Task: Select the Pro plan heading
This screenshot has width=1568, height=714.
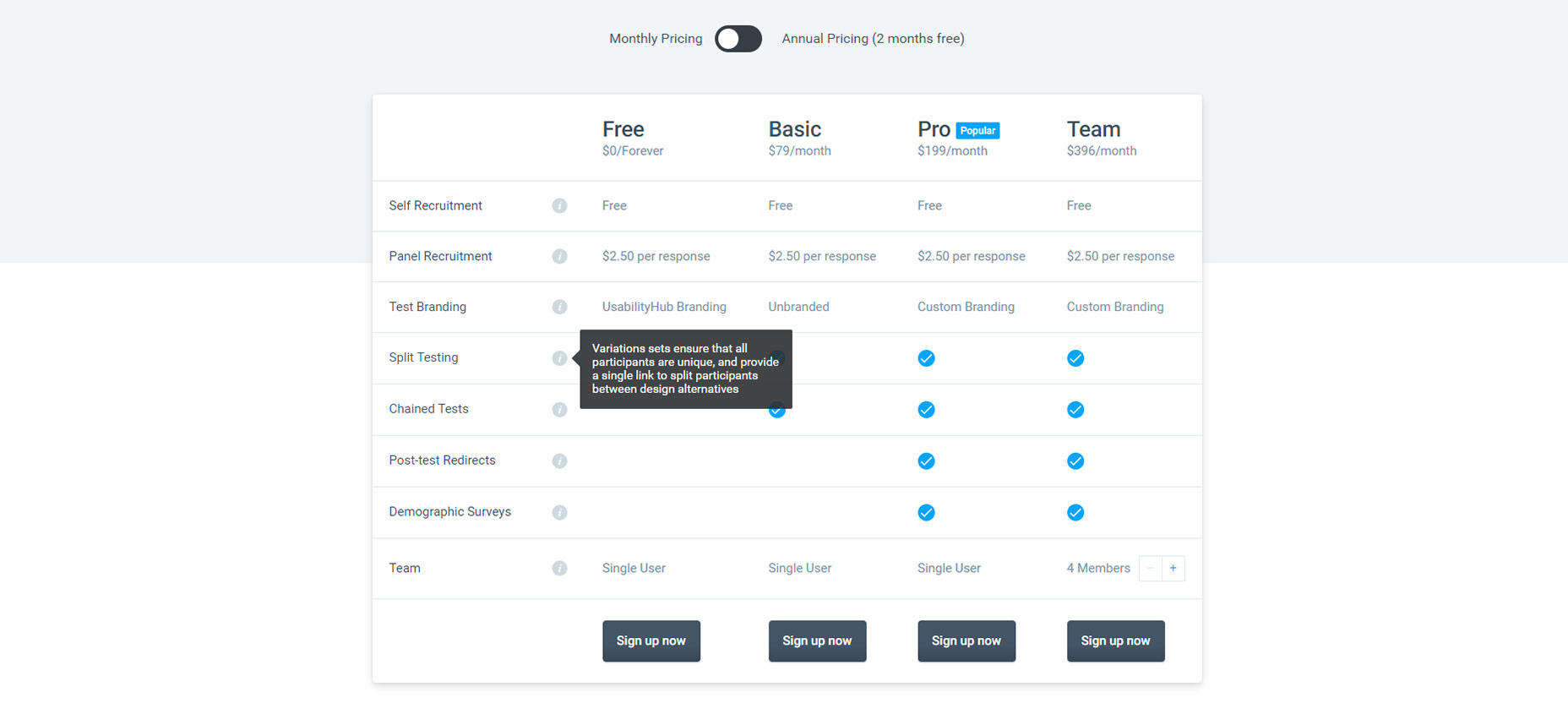Action: pos(934,129)
